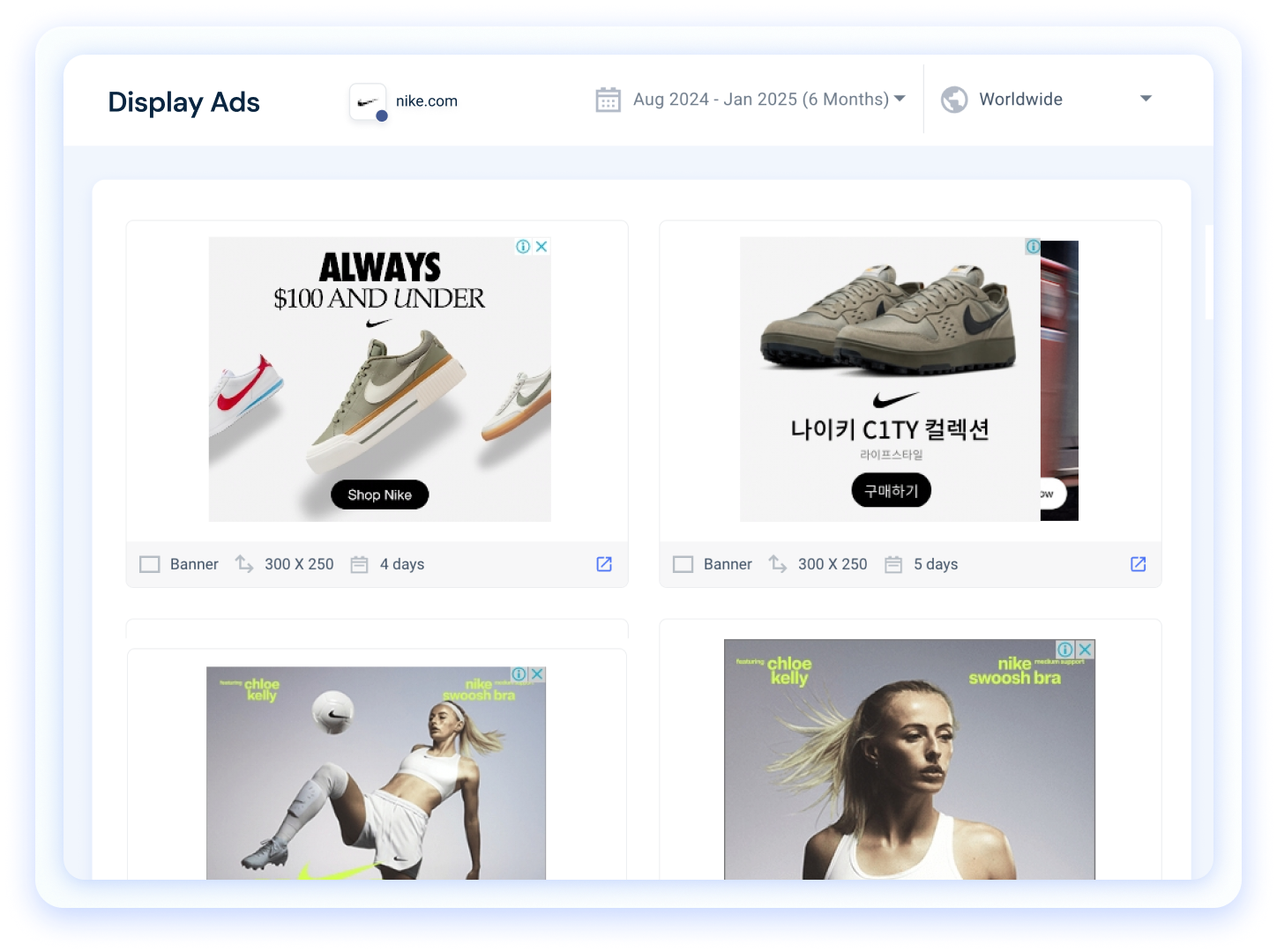
Task: Click the $100 and Under ad info icon
Action: [523, 247]
